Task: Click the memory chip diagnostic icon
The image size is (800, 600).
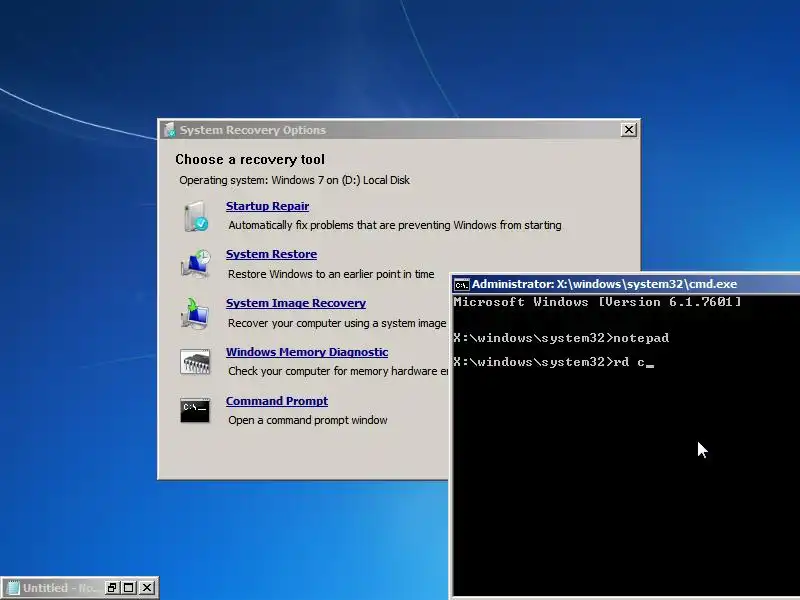Action: click(x=195, y=362)
